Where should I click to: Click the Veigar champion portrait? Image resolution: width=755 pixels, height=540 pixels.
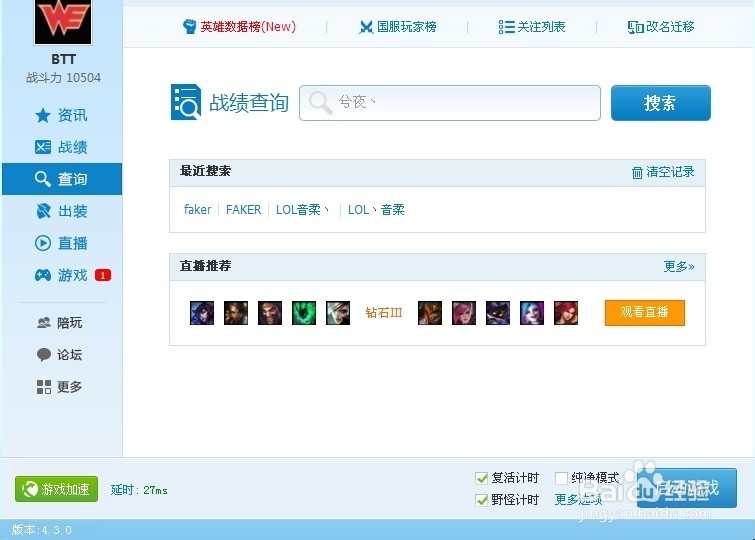coord(498,313)
